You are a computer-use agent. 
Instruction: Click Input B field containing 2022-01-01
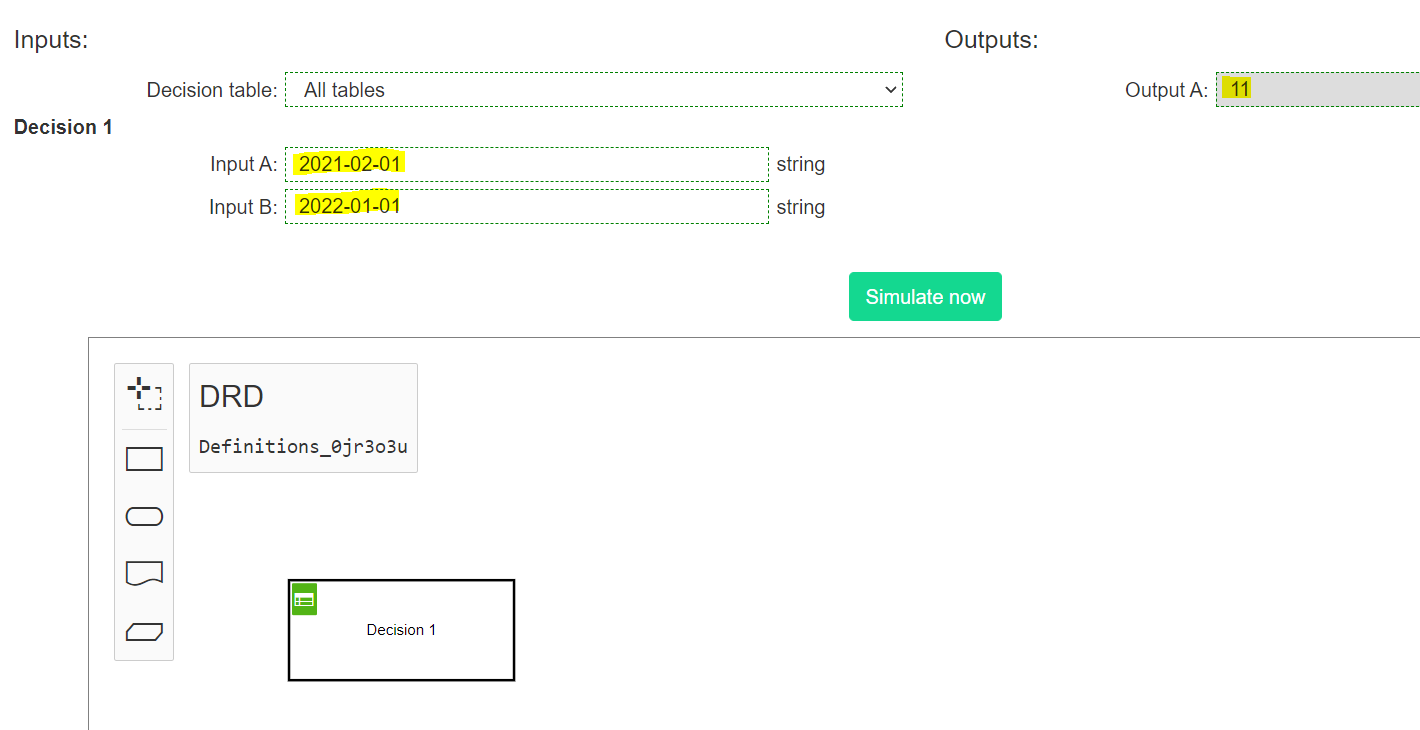click(x=527, y=207)
